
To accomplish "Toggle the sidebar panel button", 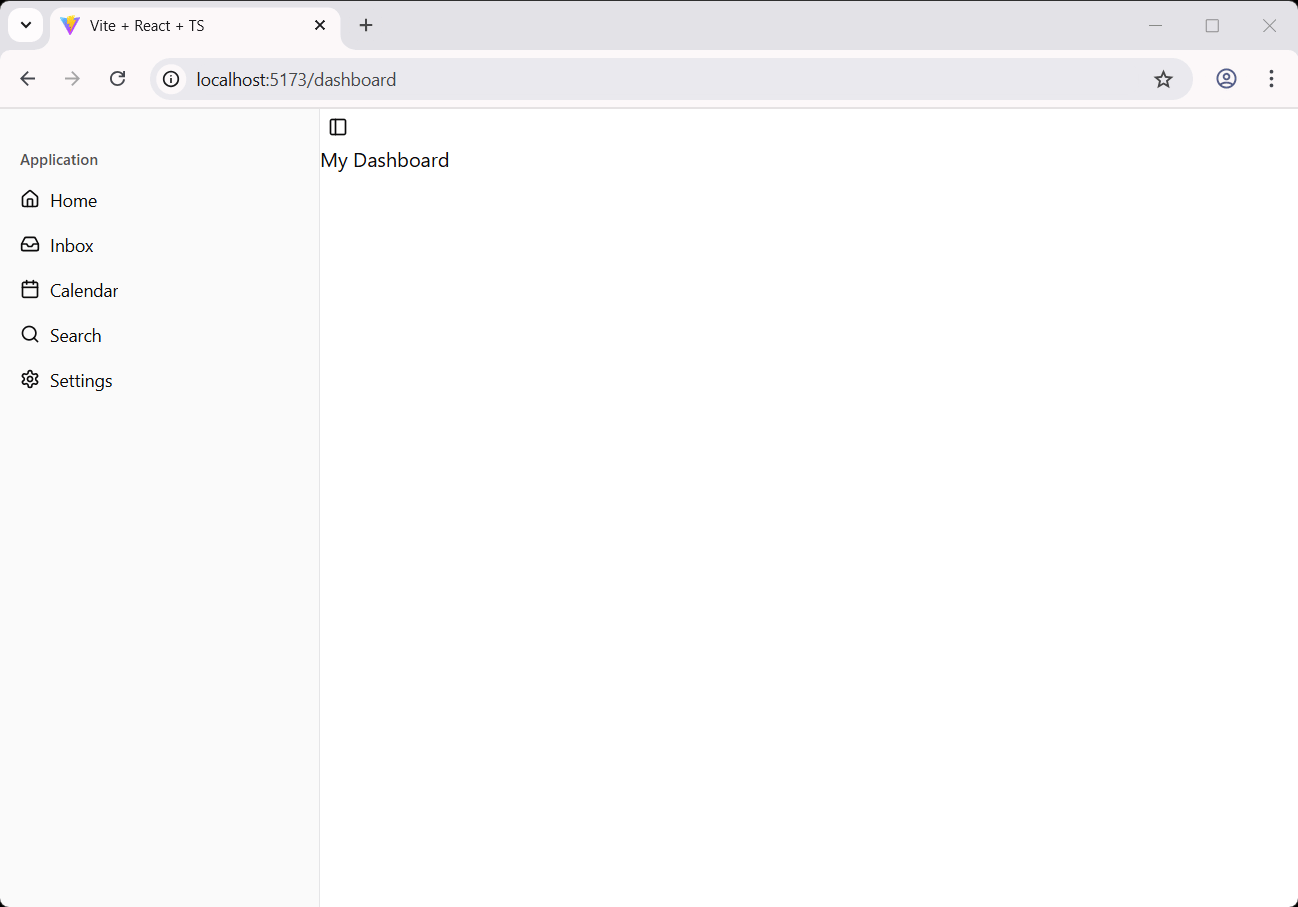I will click(338, 127).
